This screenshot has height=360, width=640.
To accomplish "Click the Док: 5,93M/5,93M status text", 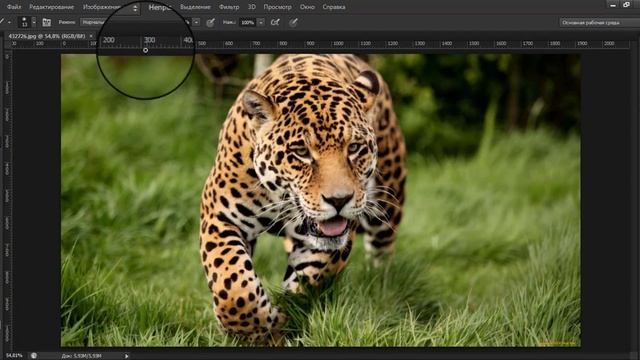I will pyautogui.click(x=82, y=356).
